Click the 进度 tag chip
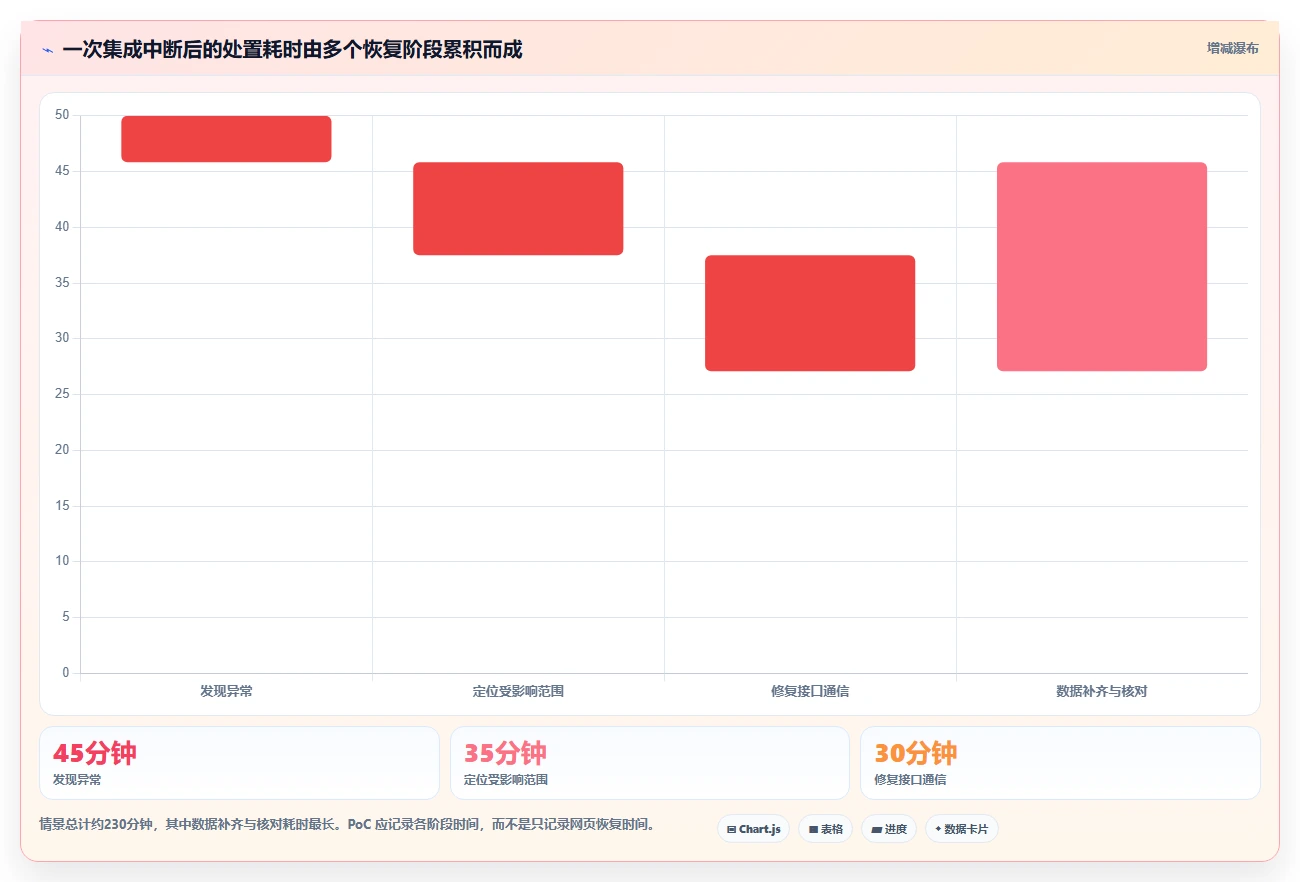This screenshot has height=882, width=1300. 889,829
